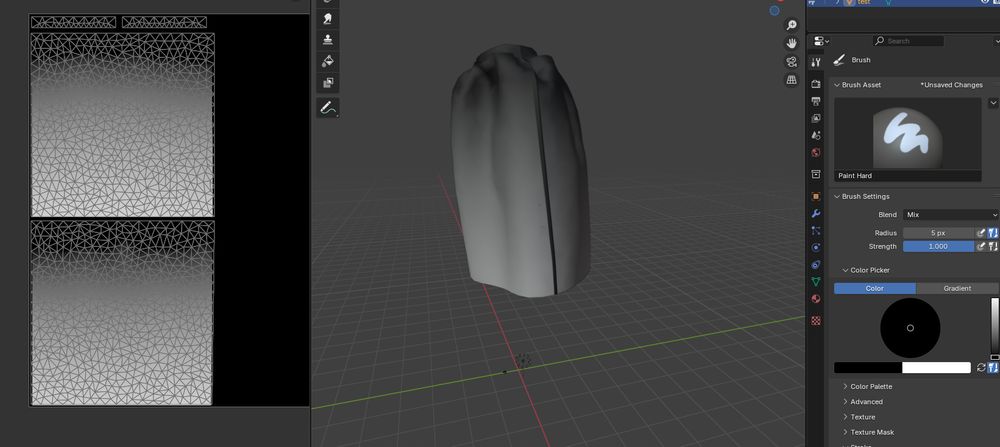Switch to the Color tab
The height and width of the screenshot is (447, 1000).
pyautogui.click(x=874, y=288)
